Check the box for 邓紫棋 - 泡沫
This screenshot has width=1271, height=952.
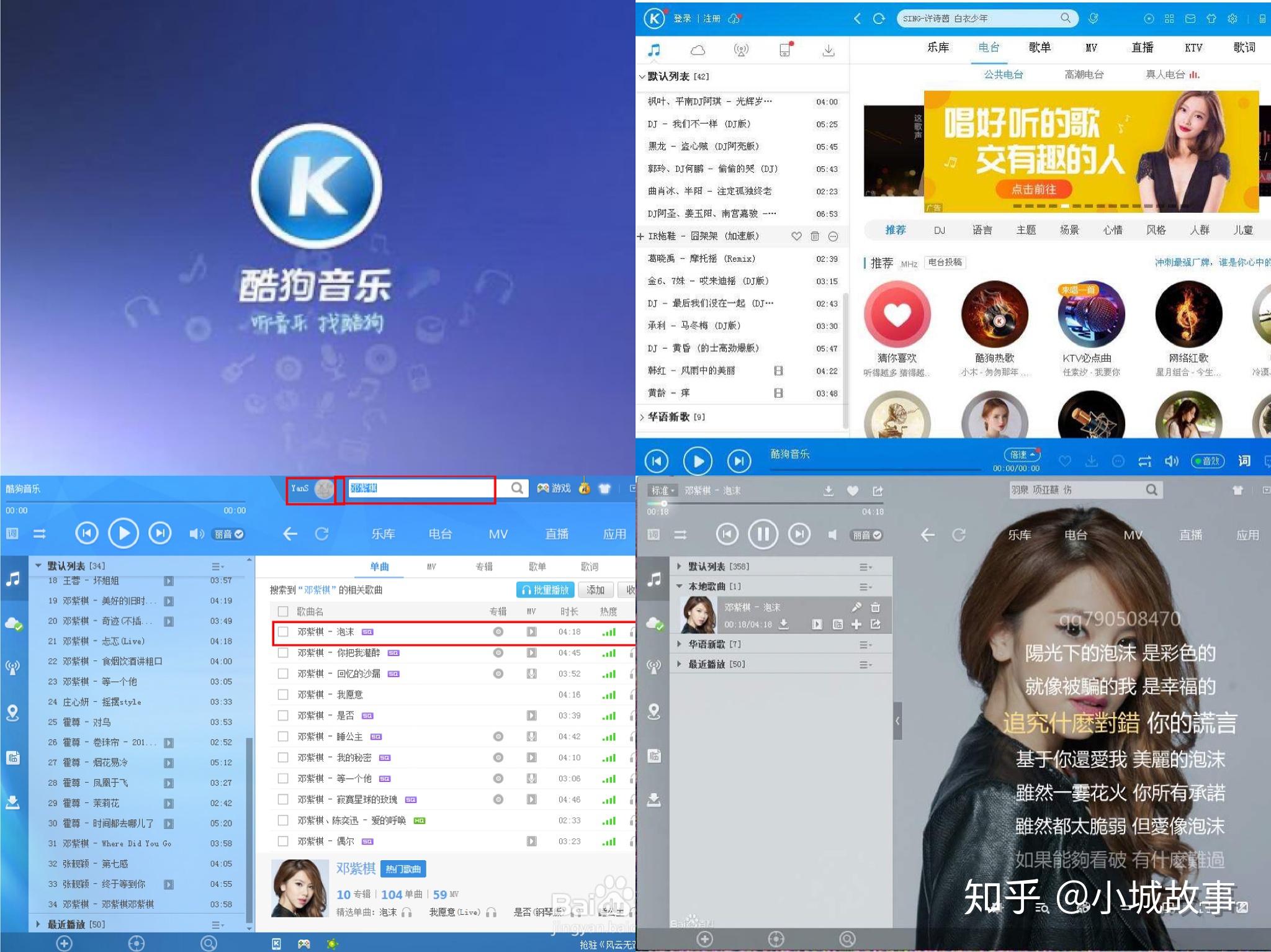(x=283, y=632)
